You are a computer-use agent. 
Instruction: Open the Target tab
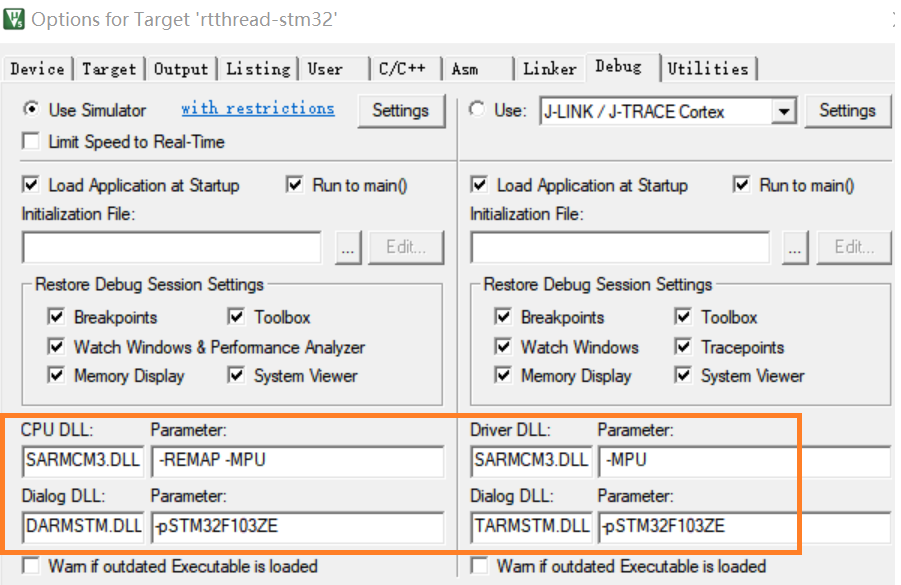tap(109, 69)
